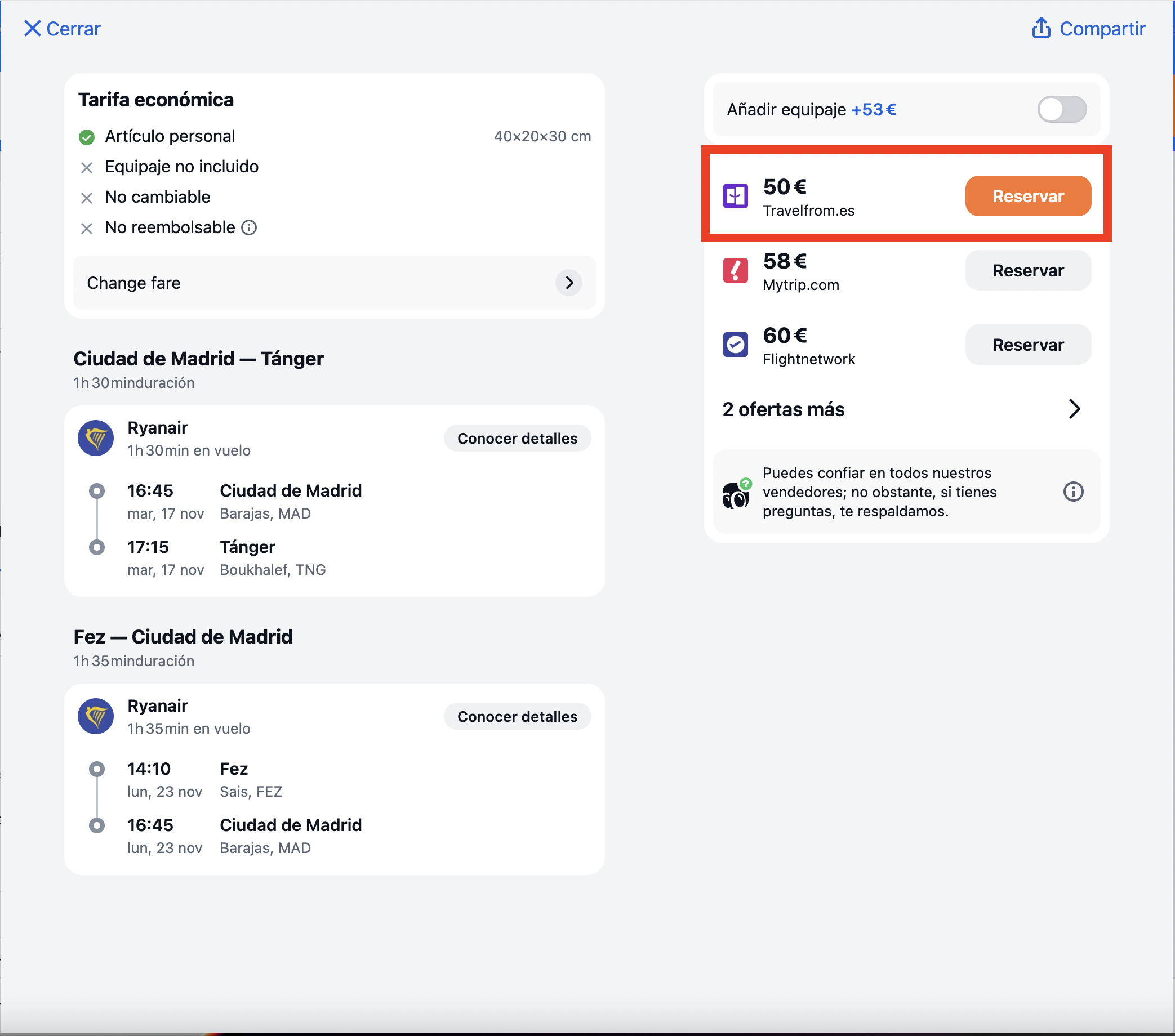Click the Travelfrom.es purple logo icon
The width and height of the screenshot is (1175, 1036).
(x=735, y=196)
